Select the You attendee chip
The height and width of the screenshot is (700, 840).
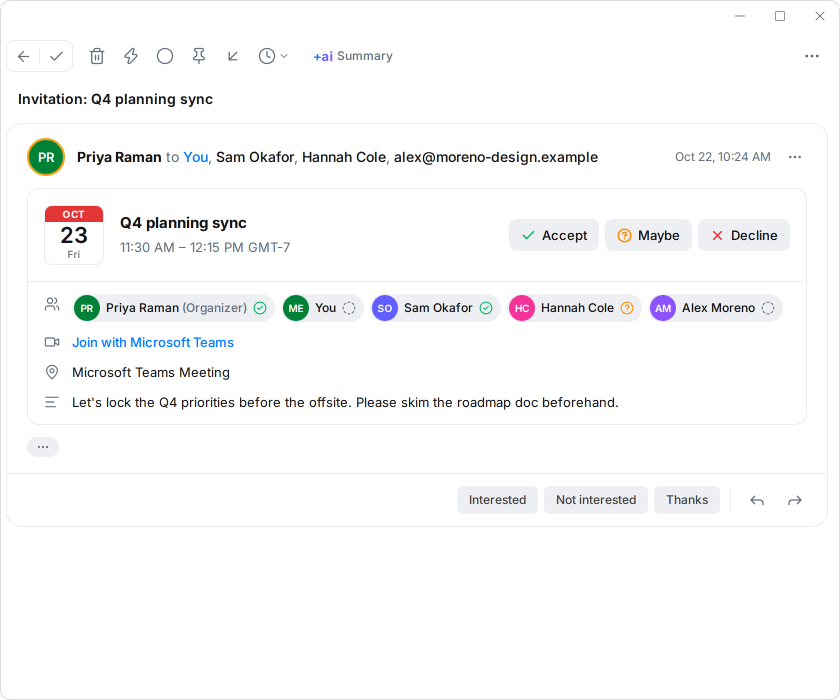[322, 308]
